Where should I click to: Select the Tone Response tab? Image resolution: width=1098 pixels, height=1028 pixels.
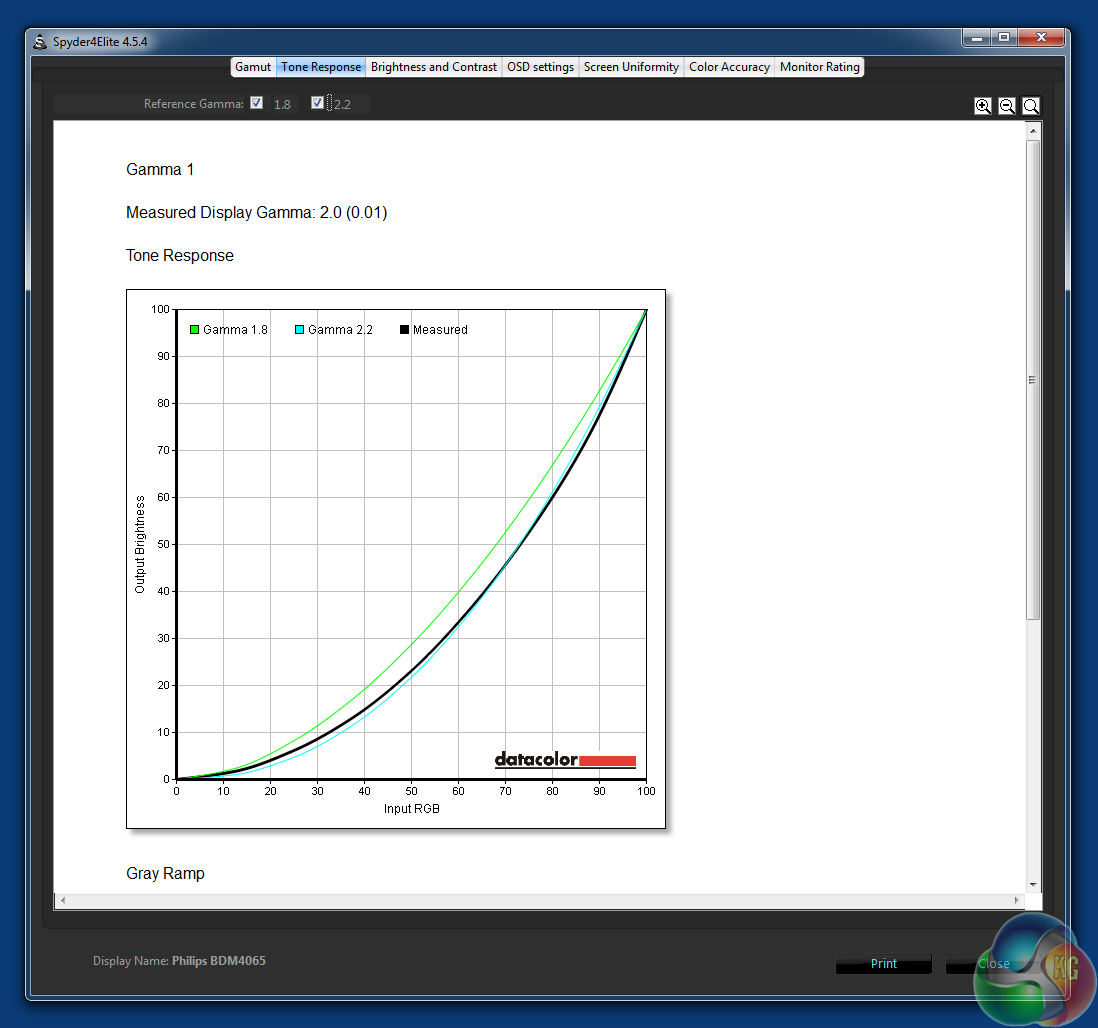(321, 67)
